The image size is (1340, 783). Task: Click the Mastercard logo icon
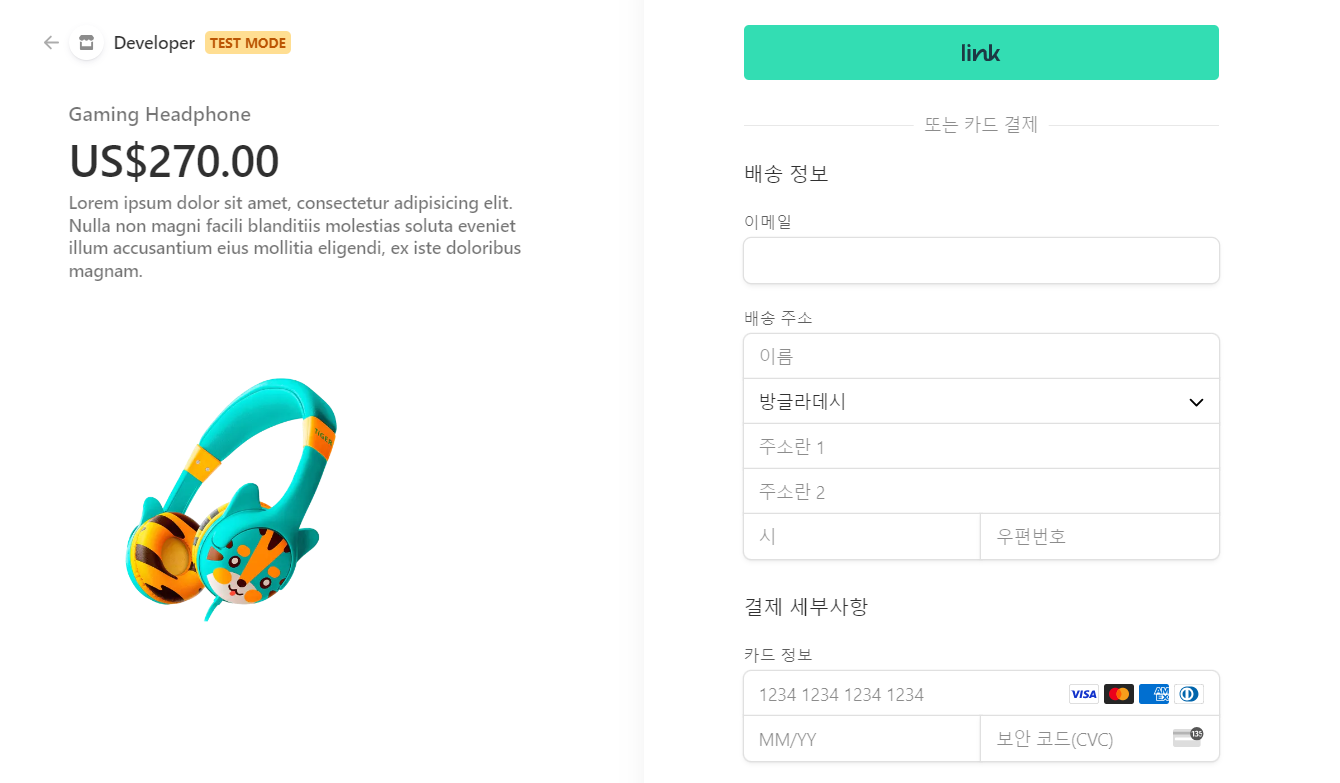coord(1118,694)
